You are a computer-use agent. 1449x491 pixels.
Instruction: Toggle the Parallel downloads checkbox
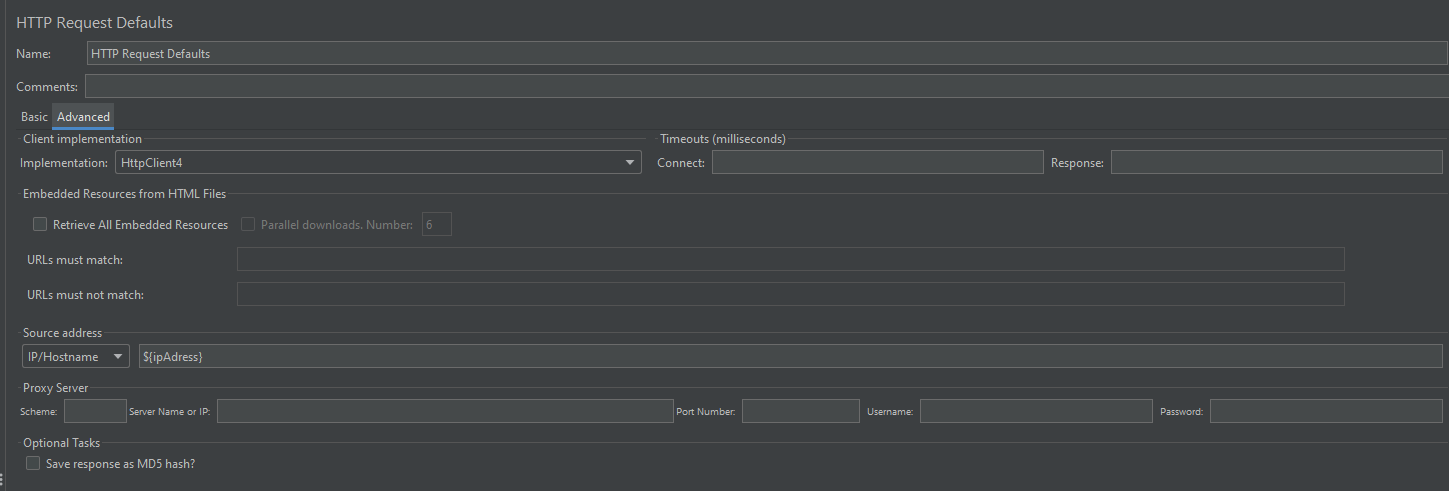(248, 224)
